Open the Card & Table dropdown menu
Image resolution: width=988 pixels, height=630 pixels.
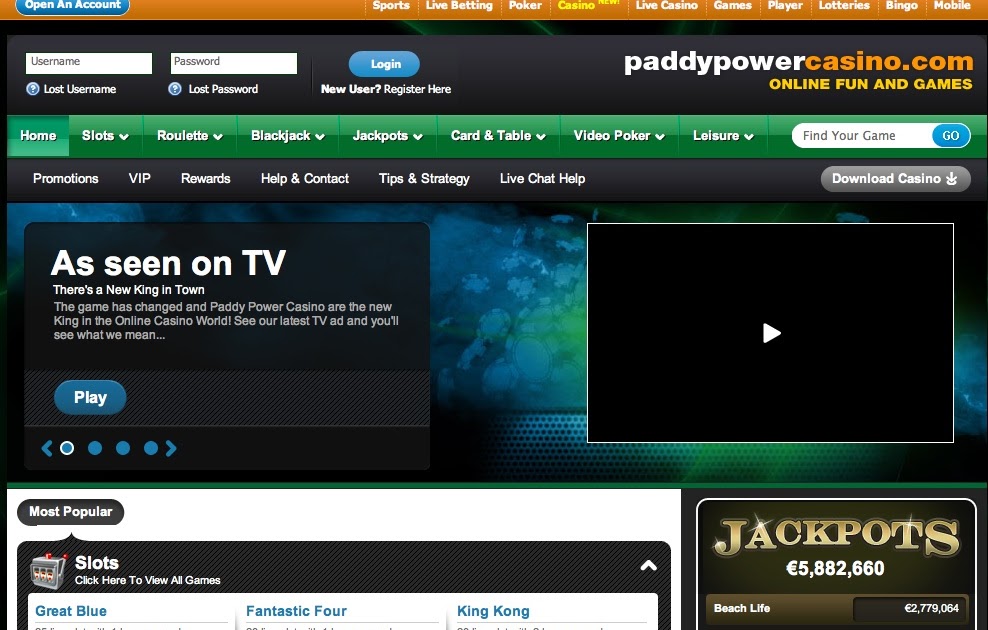tap(498, 135)
